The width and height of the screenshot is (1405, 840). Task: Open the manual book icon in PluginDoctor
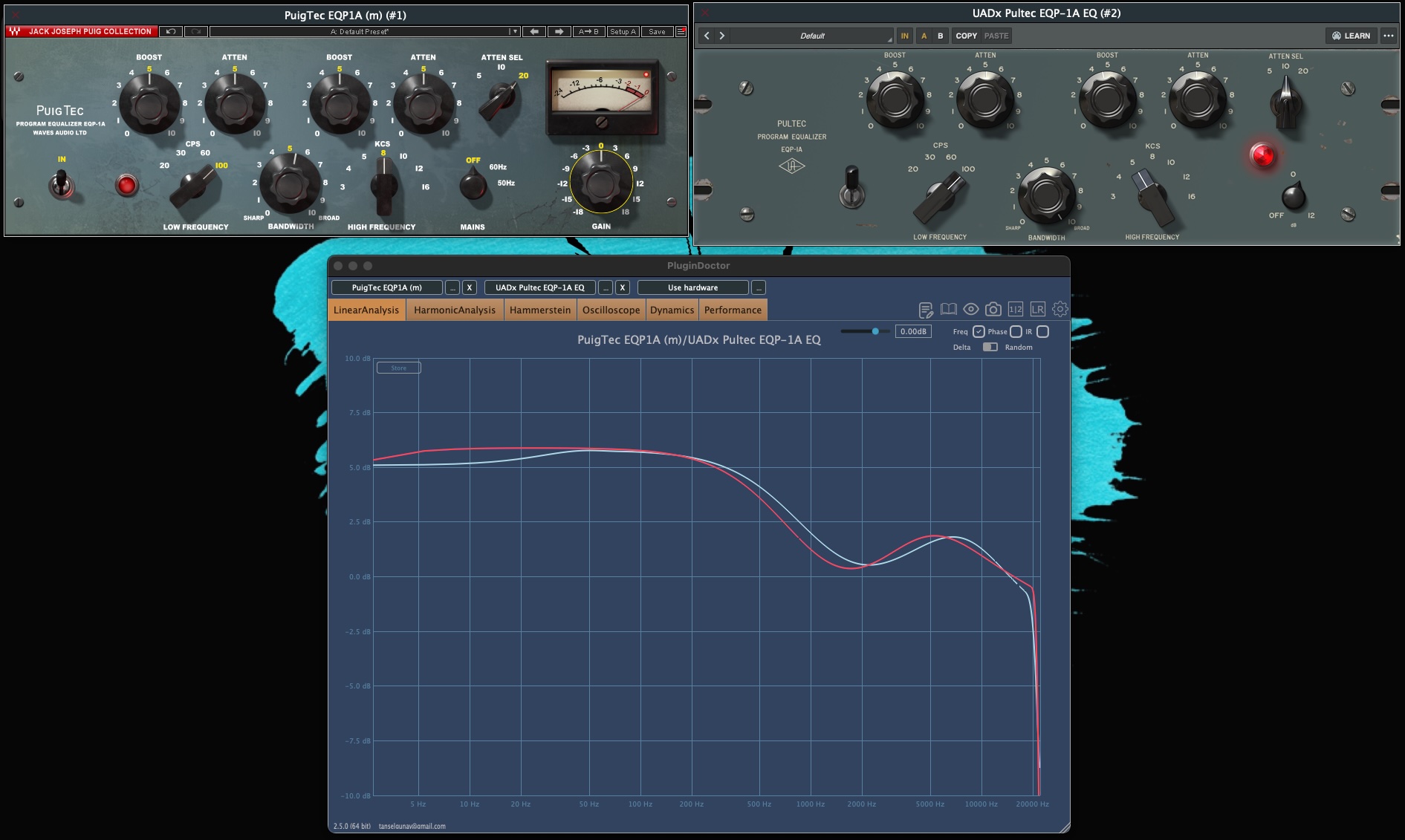point(948,310)
